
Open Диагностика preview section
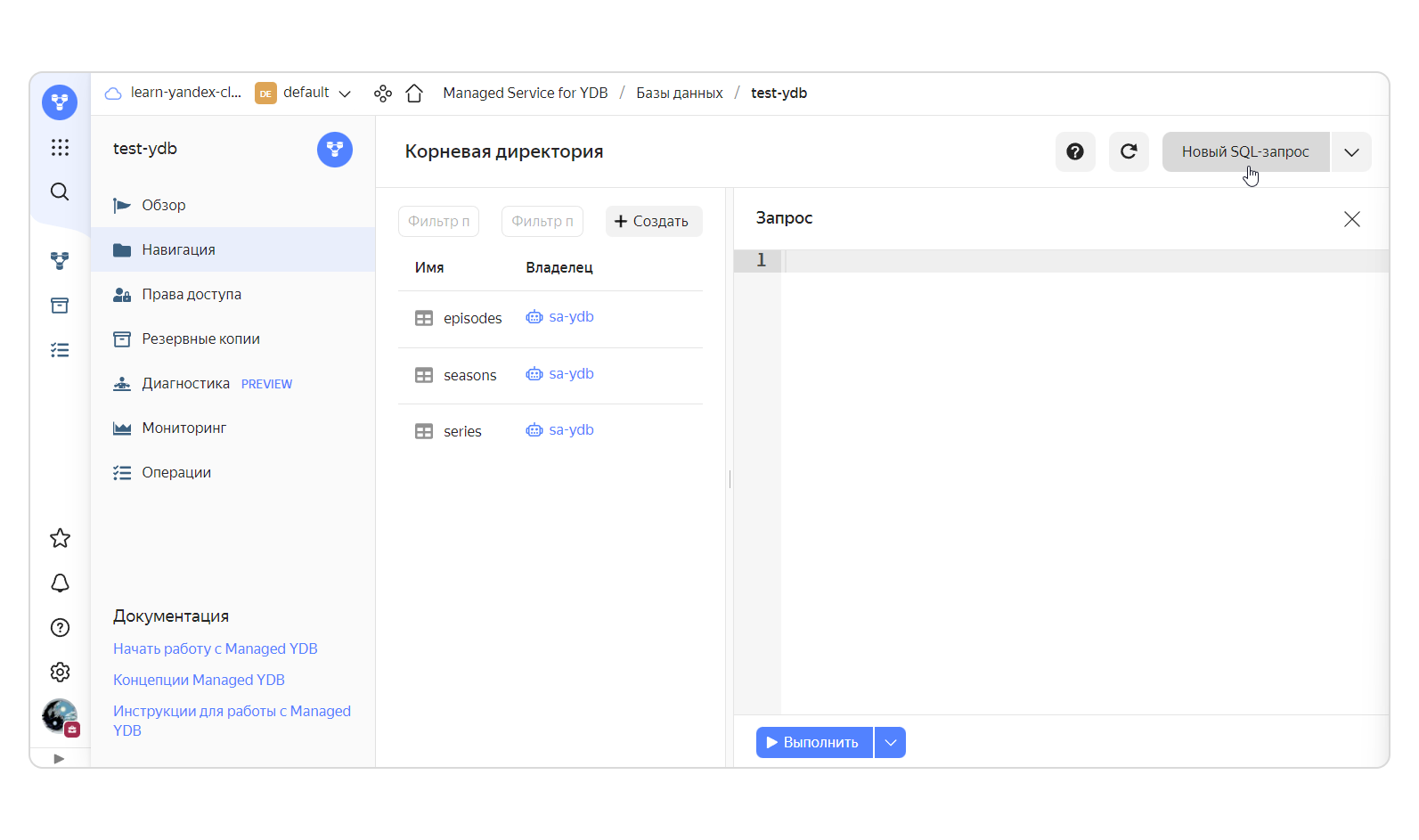click(x=232, y=383)
